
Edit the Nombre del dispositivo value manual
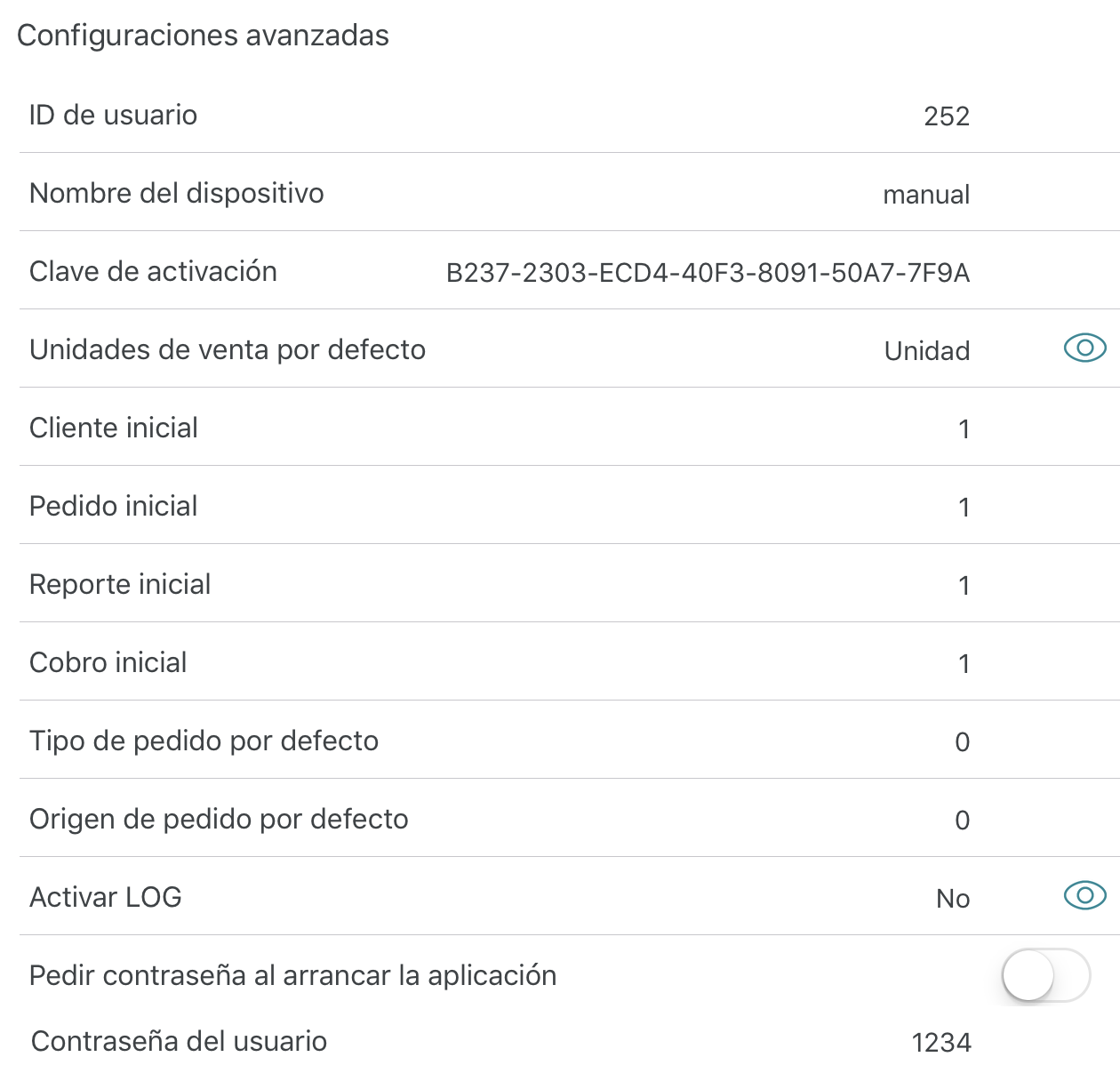pos(926,195)
